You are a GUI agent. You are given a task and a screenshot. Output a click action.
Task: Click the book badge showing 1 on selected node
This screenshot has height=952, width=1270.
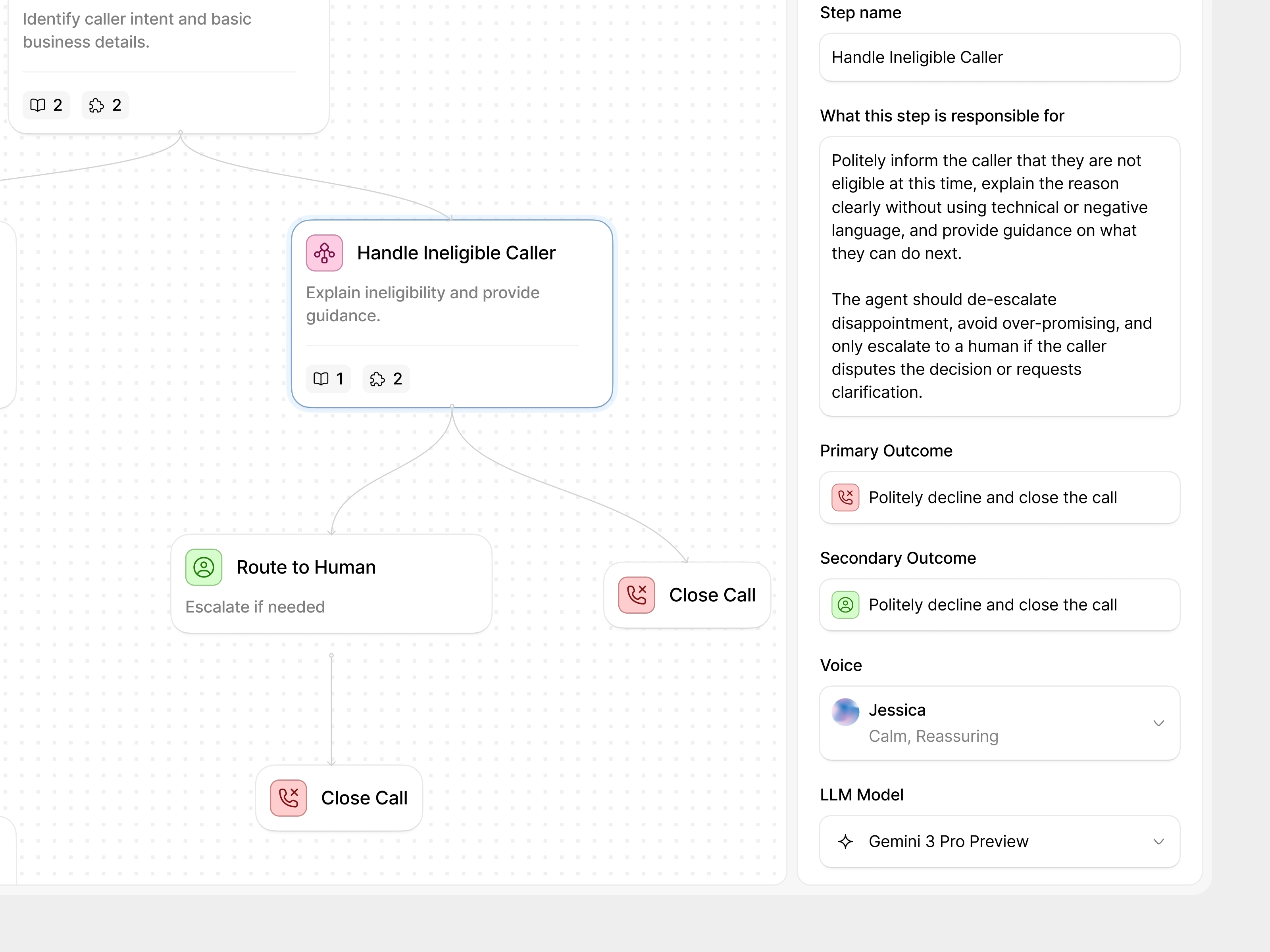click(328, 379)
